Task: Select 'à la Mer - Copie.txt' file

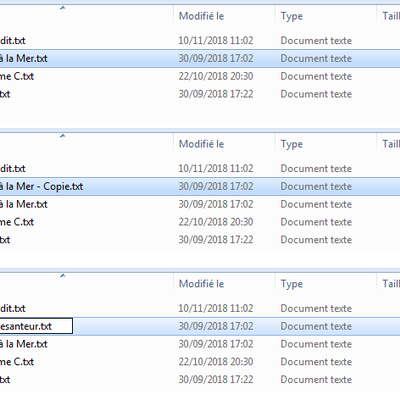Action: click(x=200, y=186)
